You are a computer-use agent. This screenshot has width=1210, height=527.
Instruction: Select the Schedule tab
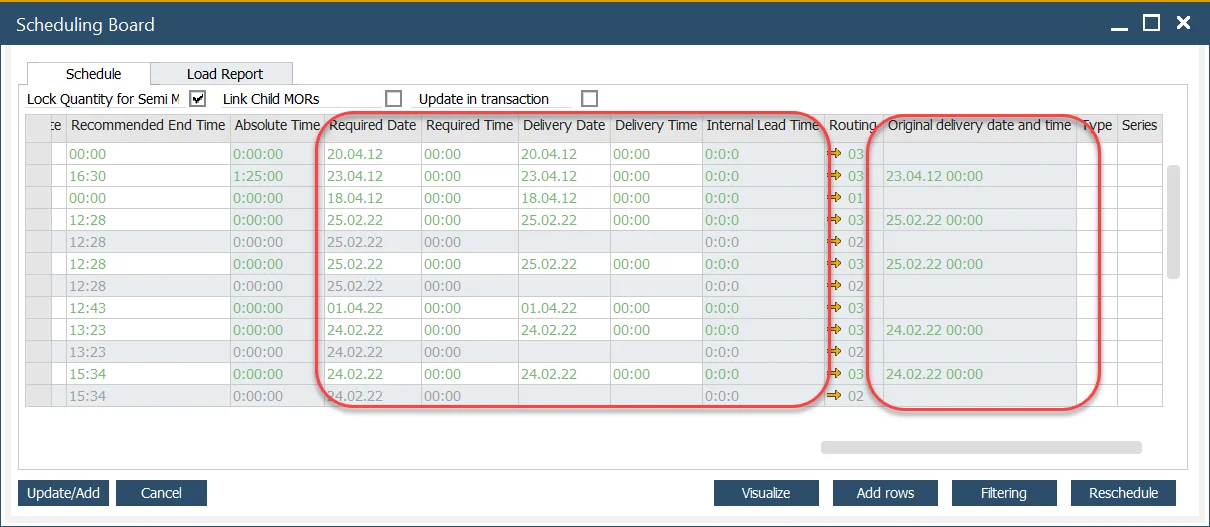pyautogui.click(x=93, y=74)
